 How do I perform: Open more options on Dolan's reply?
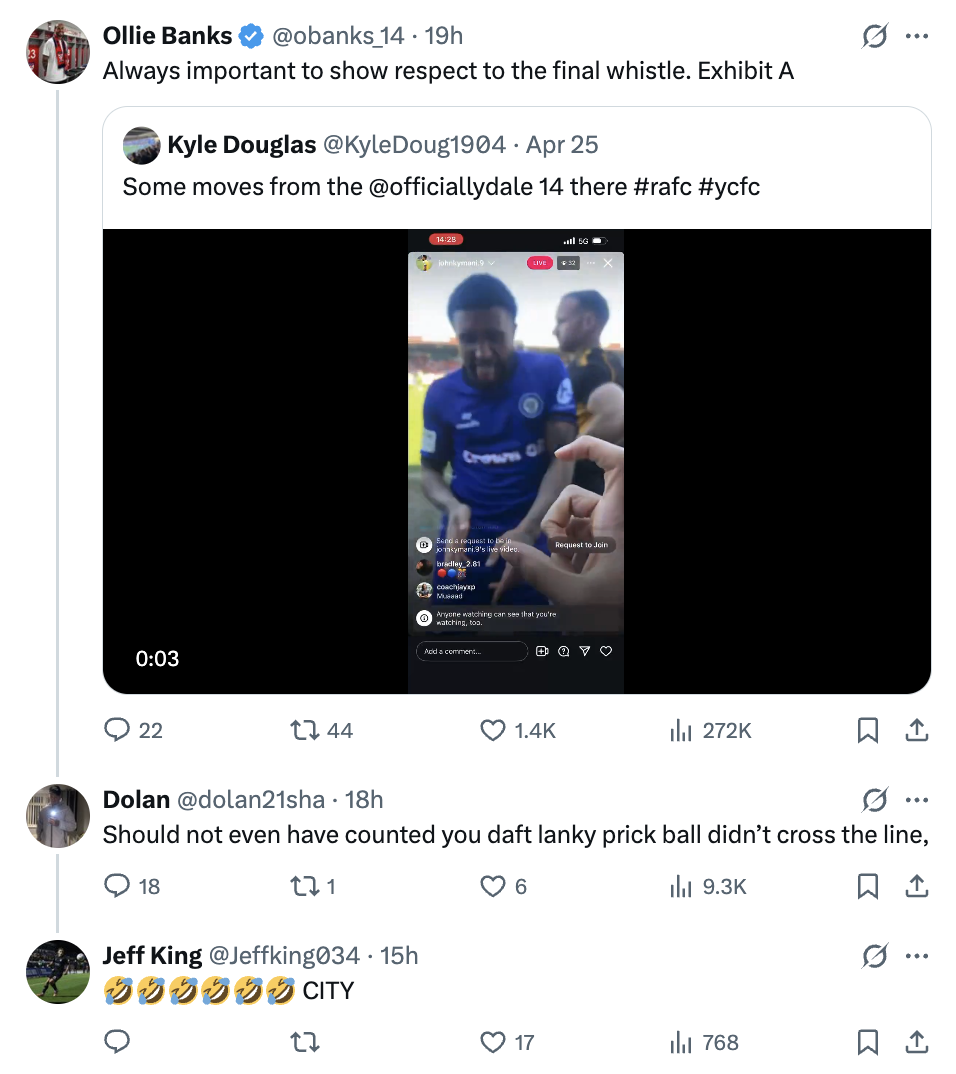[916, 800]
